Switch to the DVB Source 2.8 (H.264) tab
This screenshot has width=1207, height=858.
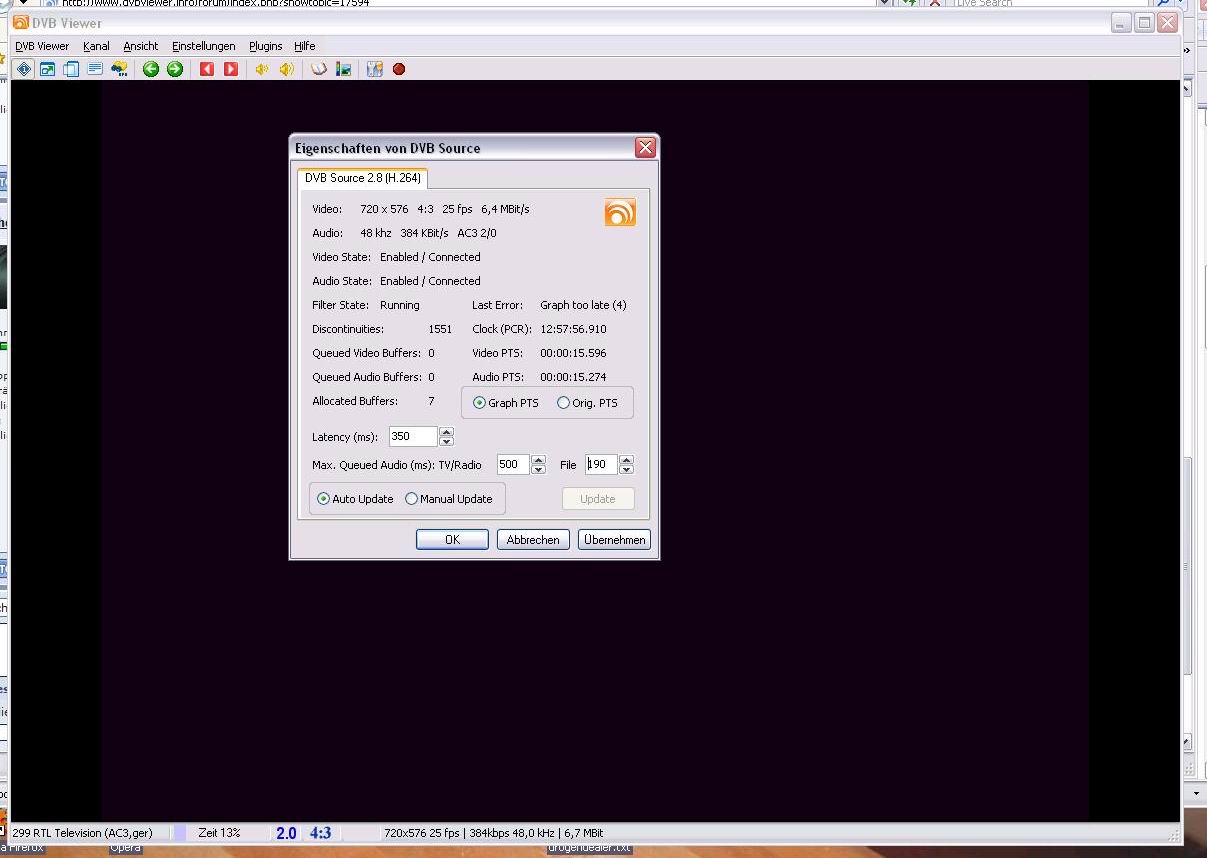click(x=362, y=178)
